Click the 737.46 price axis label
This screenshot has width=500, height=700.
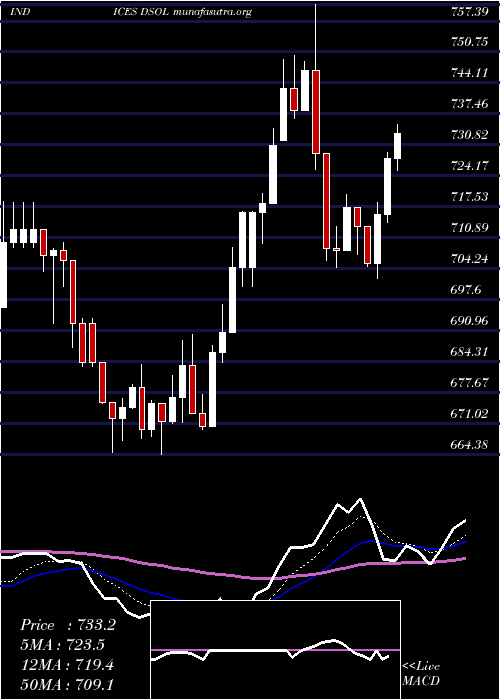pos(469,104)
